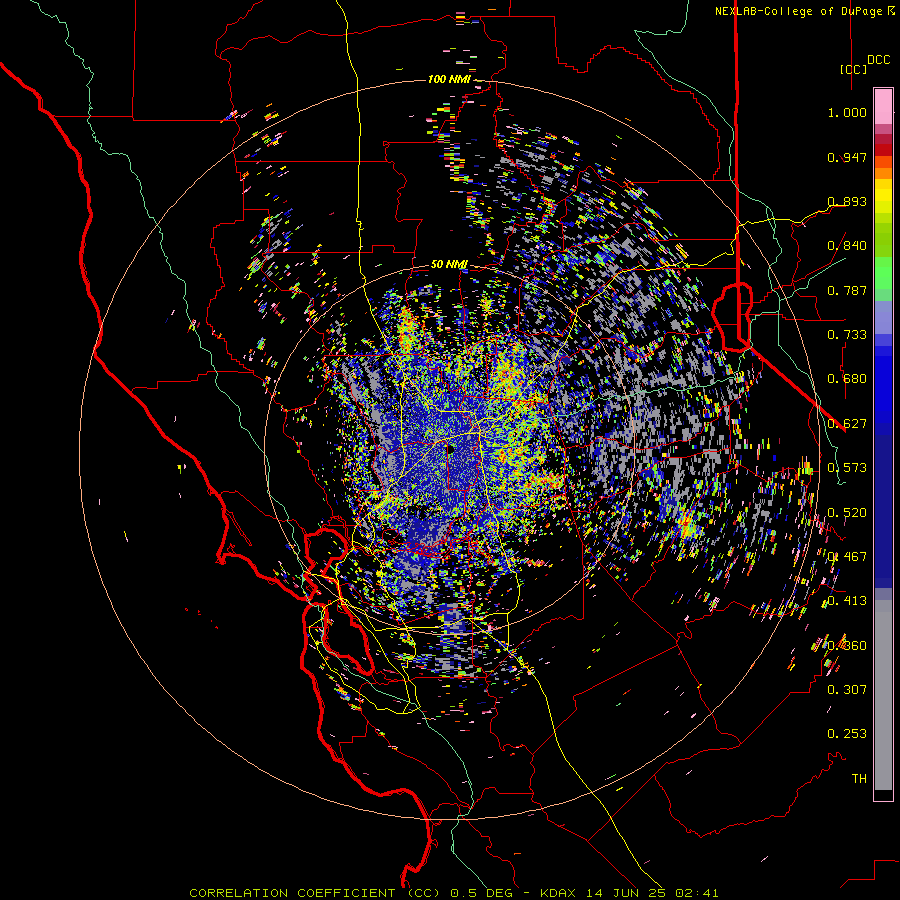This screenshot has width=900, height=900.
Task: Click the gray segment of the color bar
Action: (x=883, y=695)
